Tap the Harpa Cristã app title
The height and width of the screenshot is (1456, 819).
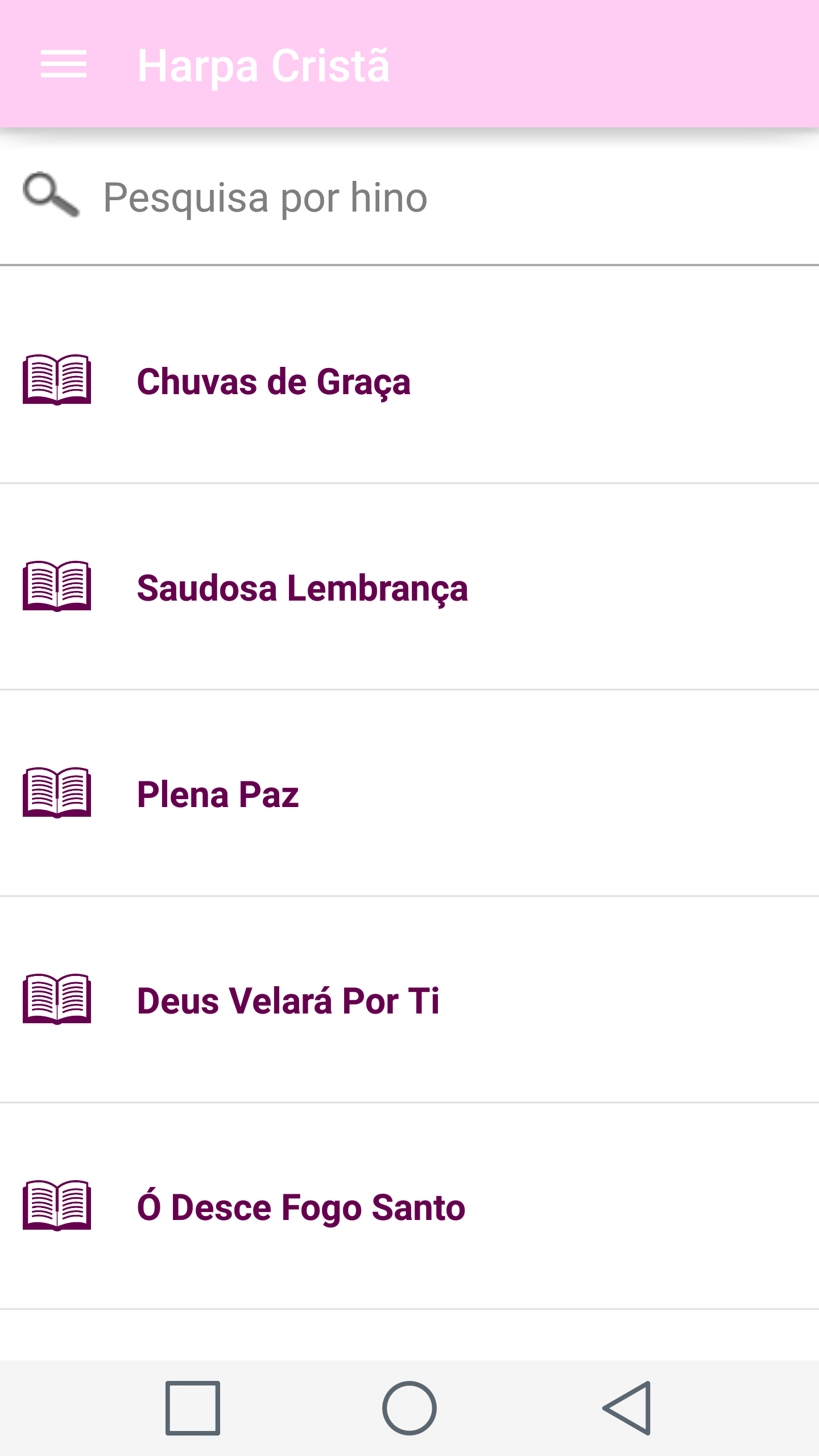coord(263,66)
